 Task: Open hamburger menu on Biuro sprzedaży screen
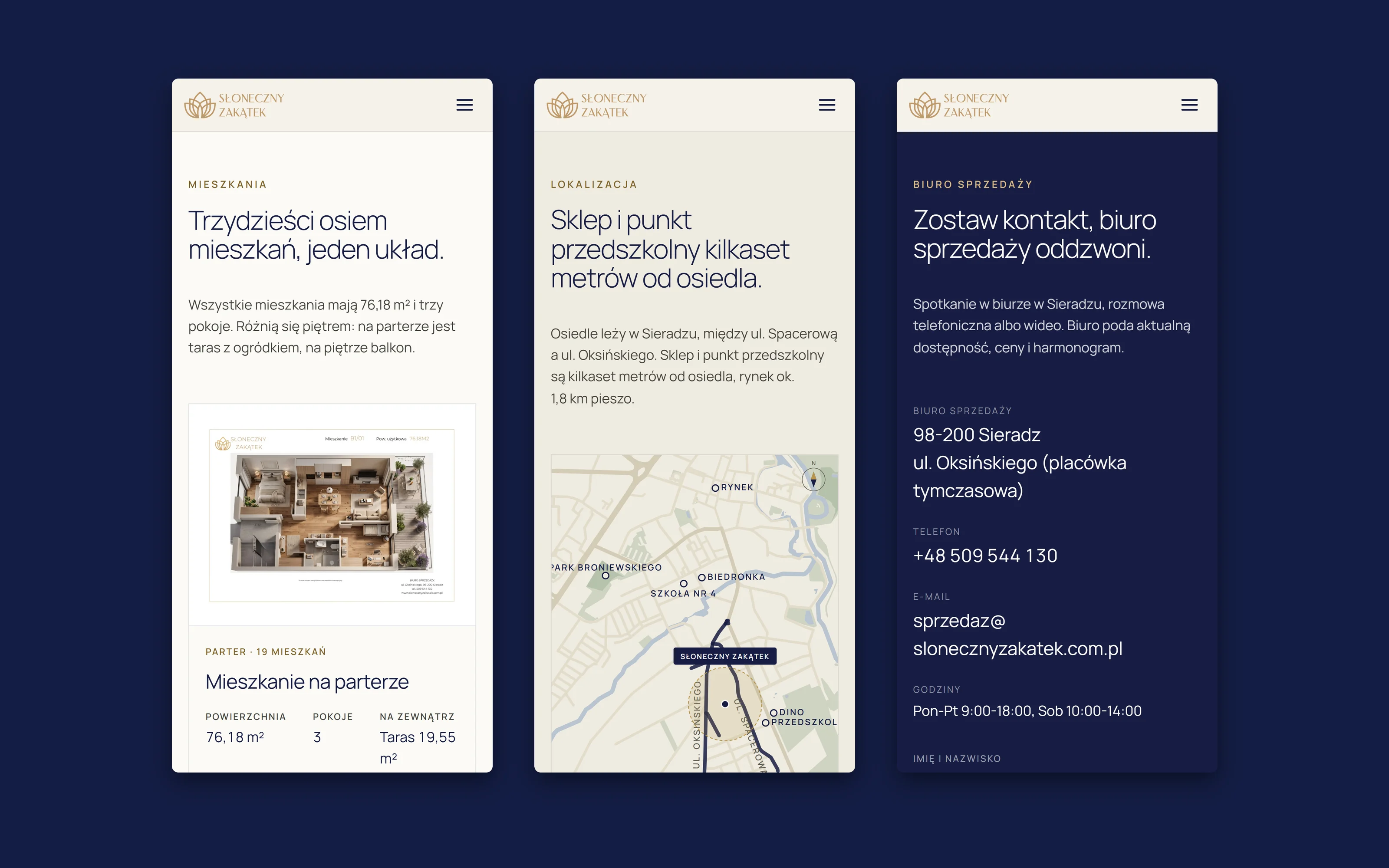click(1189, 105)
